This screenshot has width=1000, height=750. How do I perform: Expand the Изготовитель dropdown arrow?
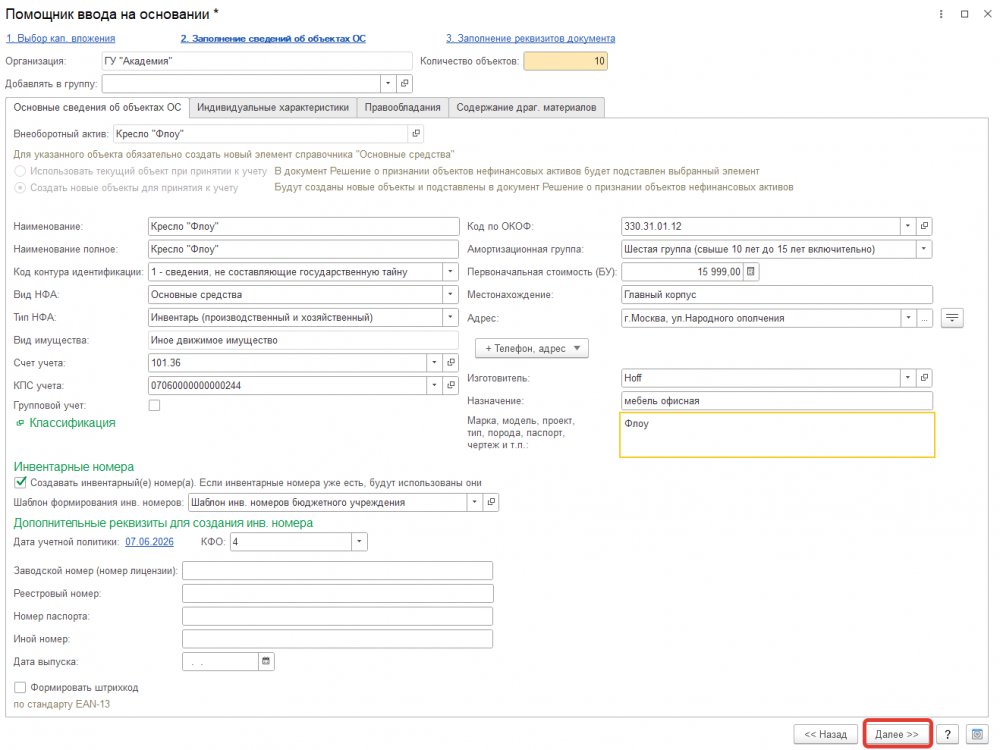(908, 378)
